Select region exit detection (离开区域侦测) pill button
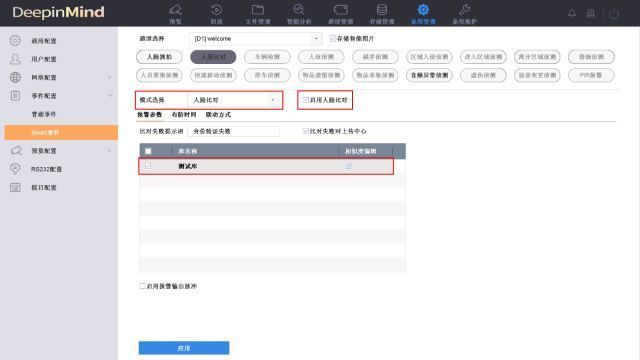The image size is (640, 360). (537, 57)
